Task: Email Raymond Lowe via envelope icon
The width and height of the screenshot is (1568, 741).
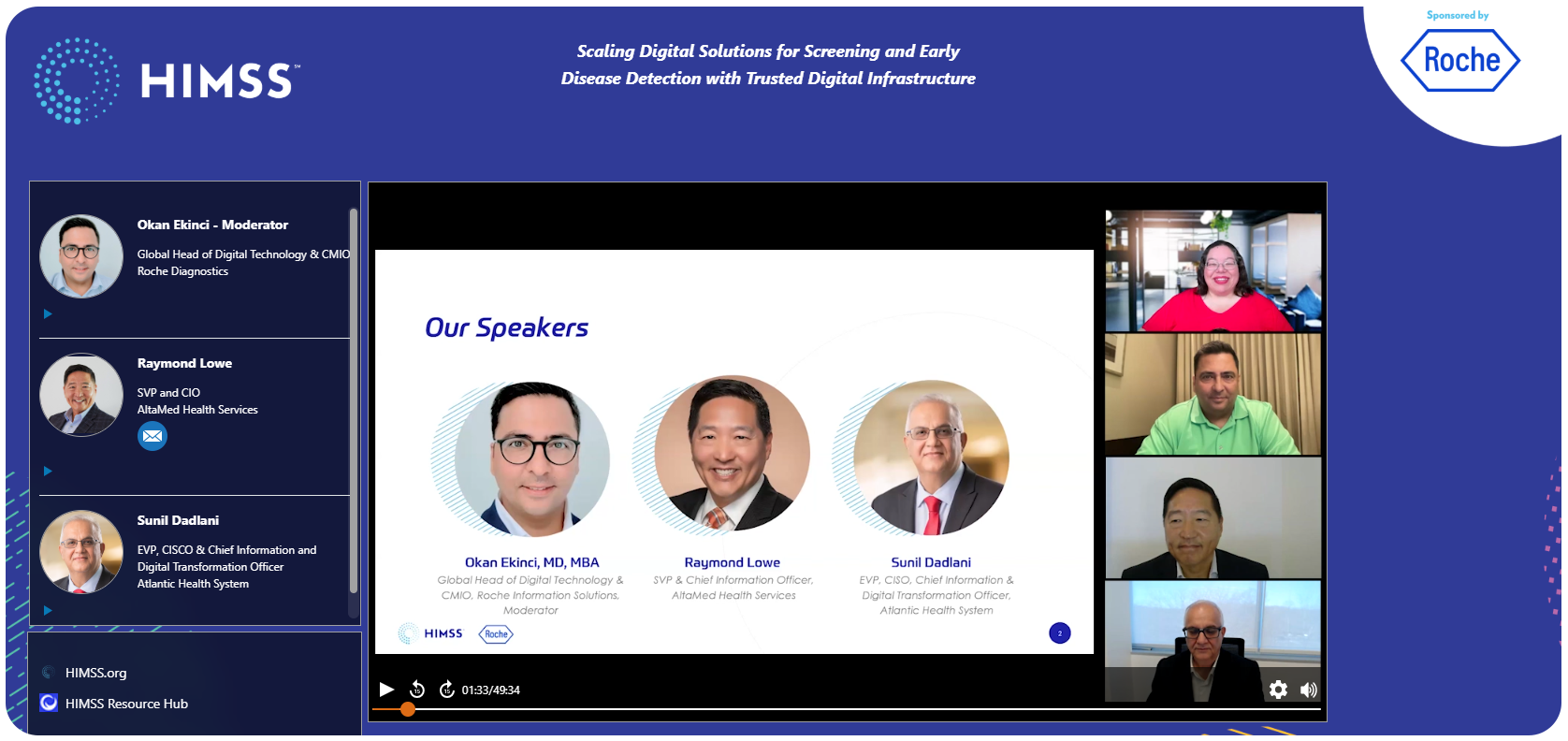Action: [x=152, y=436]
